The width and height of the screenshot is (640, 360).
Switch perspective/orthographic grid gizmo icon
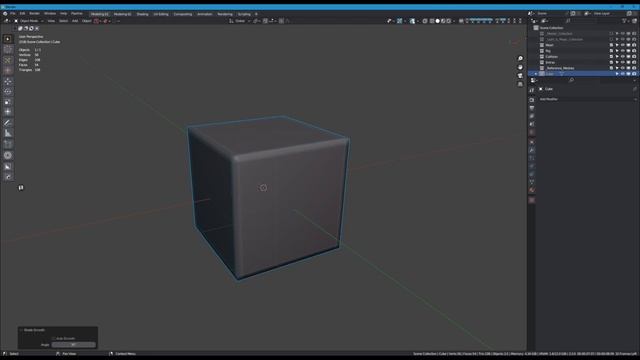click(520, 84)
